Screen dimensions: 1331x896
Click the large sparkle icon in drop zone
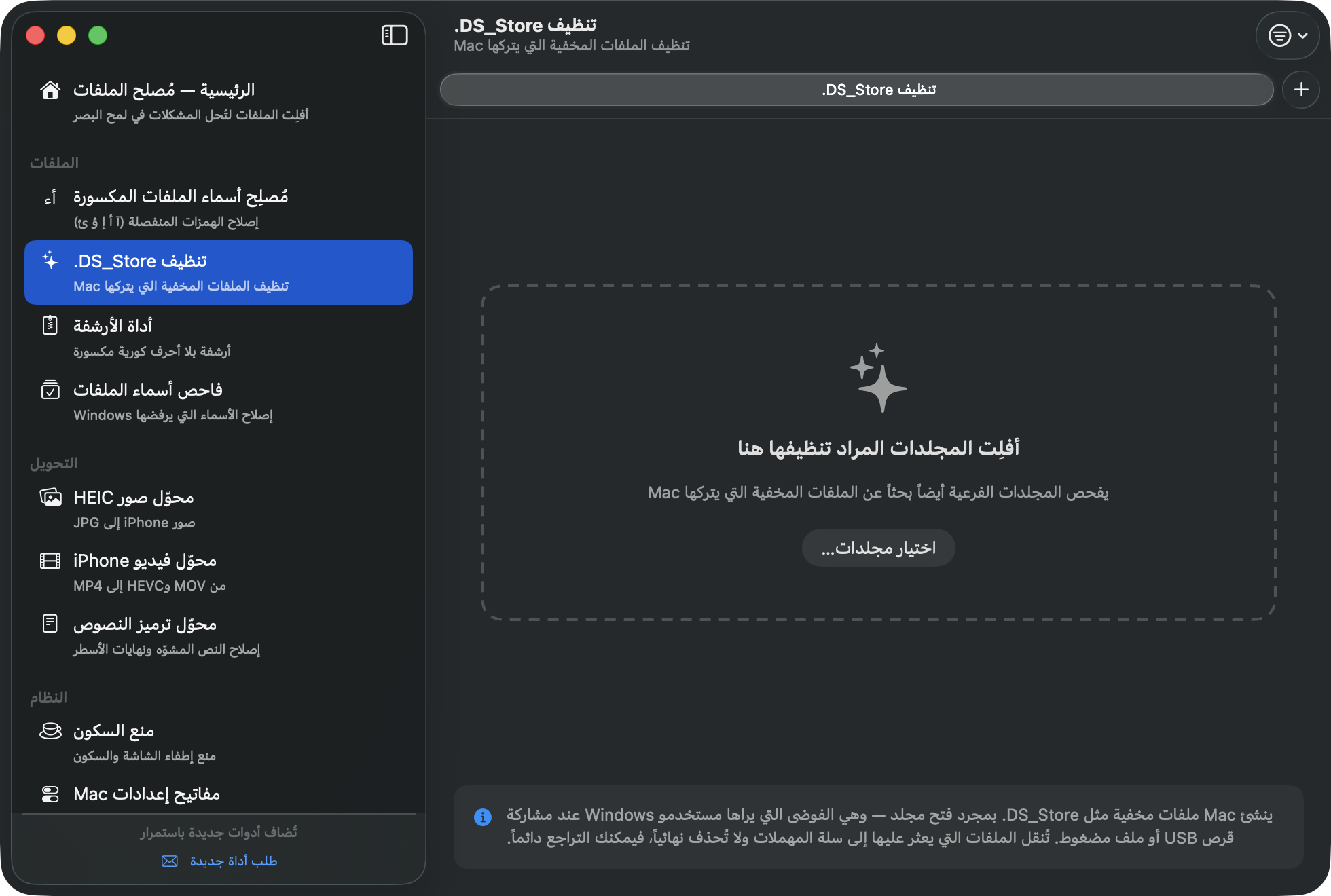(879, 377)
